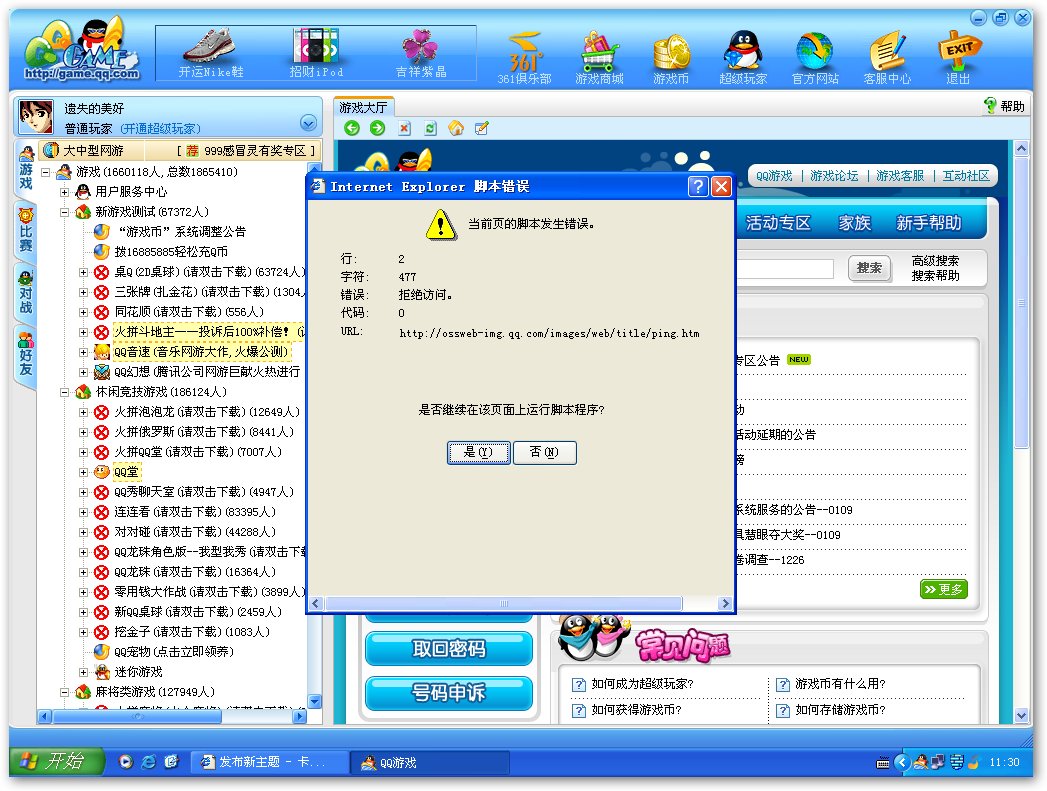Refresh the game hall page
The image size is (1047, 791).
coord(430,128)
